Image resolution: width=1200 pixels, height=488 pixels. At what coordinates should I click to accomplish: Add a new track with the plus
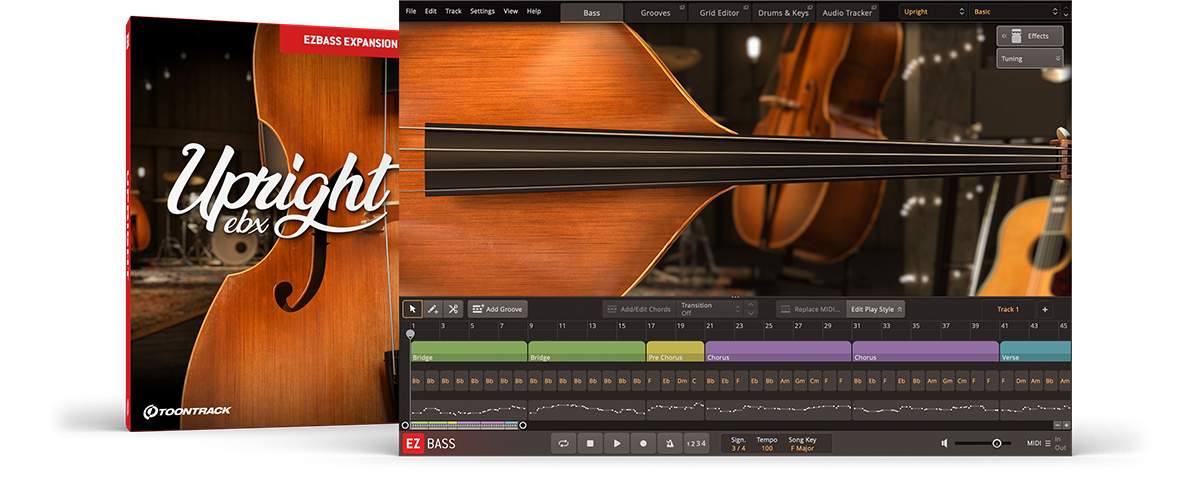[x=1045, y=309]
